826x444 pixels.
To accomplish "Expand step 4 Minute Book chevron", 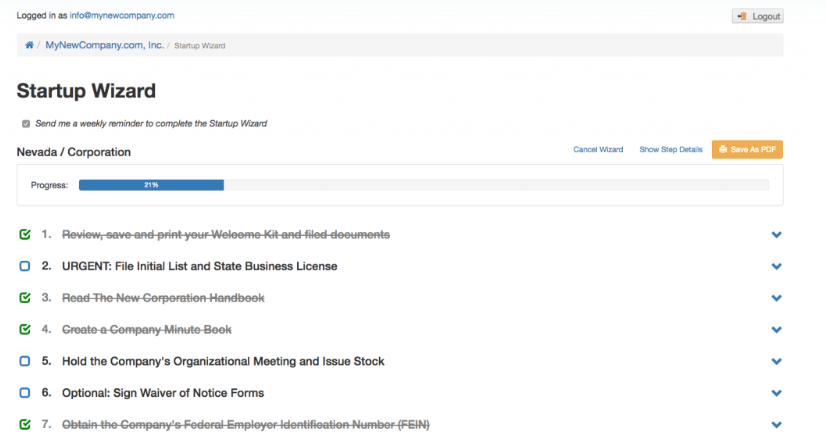I will pos(776,330).
